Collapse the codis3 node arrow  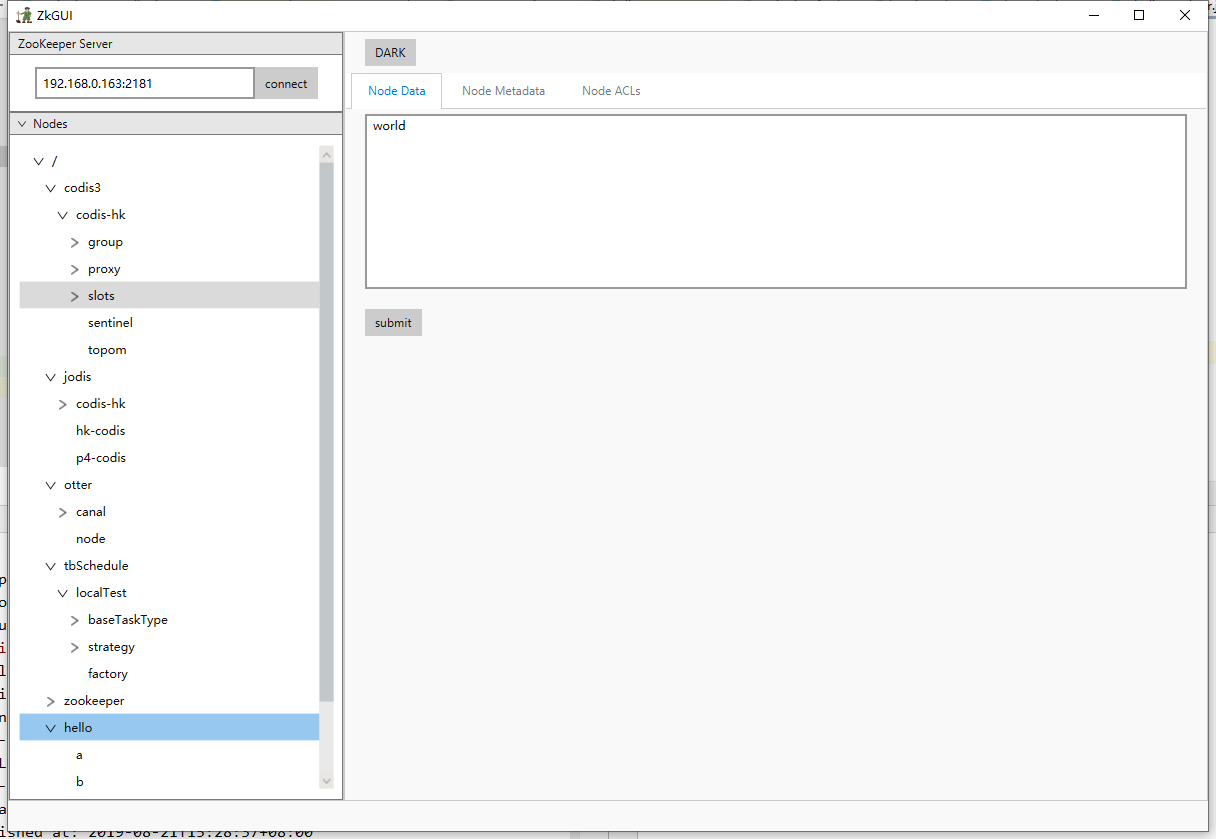[51, 188]
